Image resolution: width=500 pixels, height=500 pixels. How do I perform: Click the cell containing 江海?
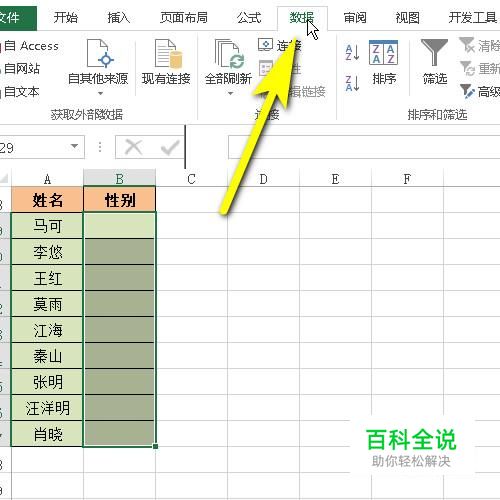(47, 330)
